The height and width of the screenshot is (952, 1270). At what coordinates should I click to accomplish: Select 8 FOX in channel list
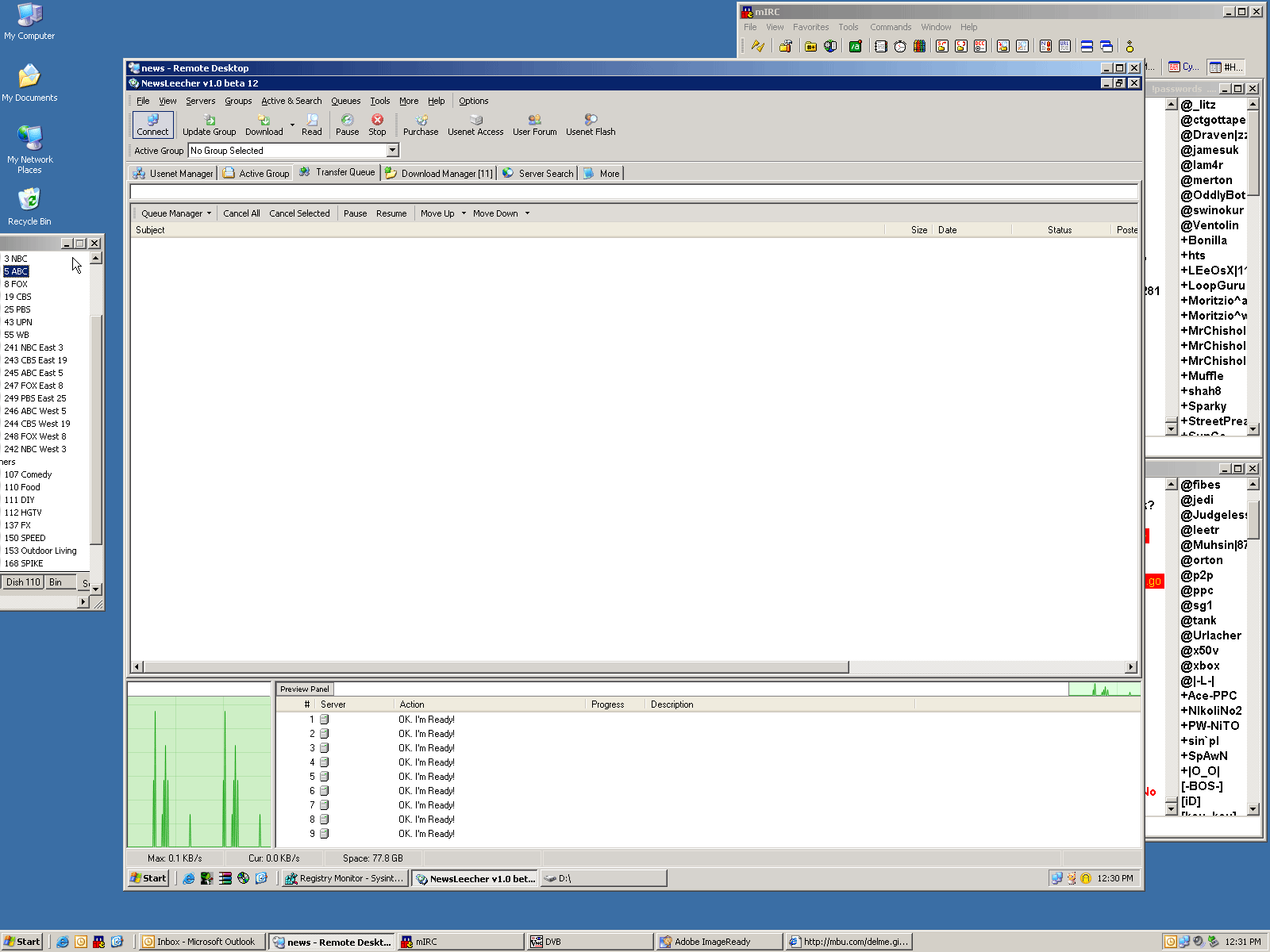[16, 284]
